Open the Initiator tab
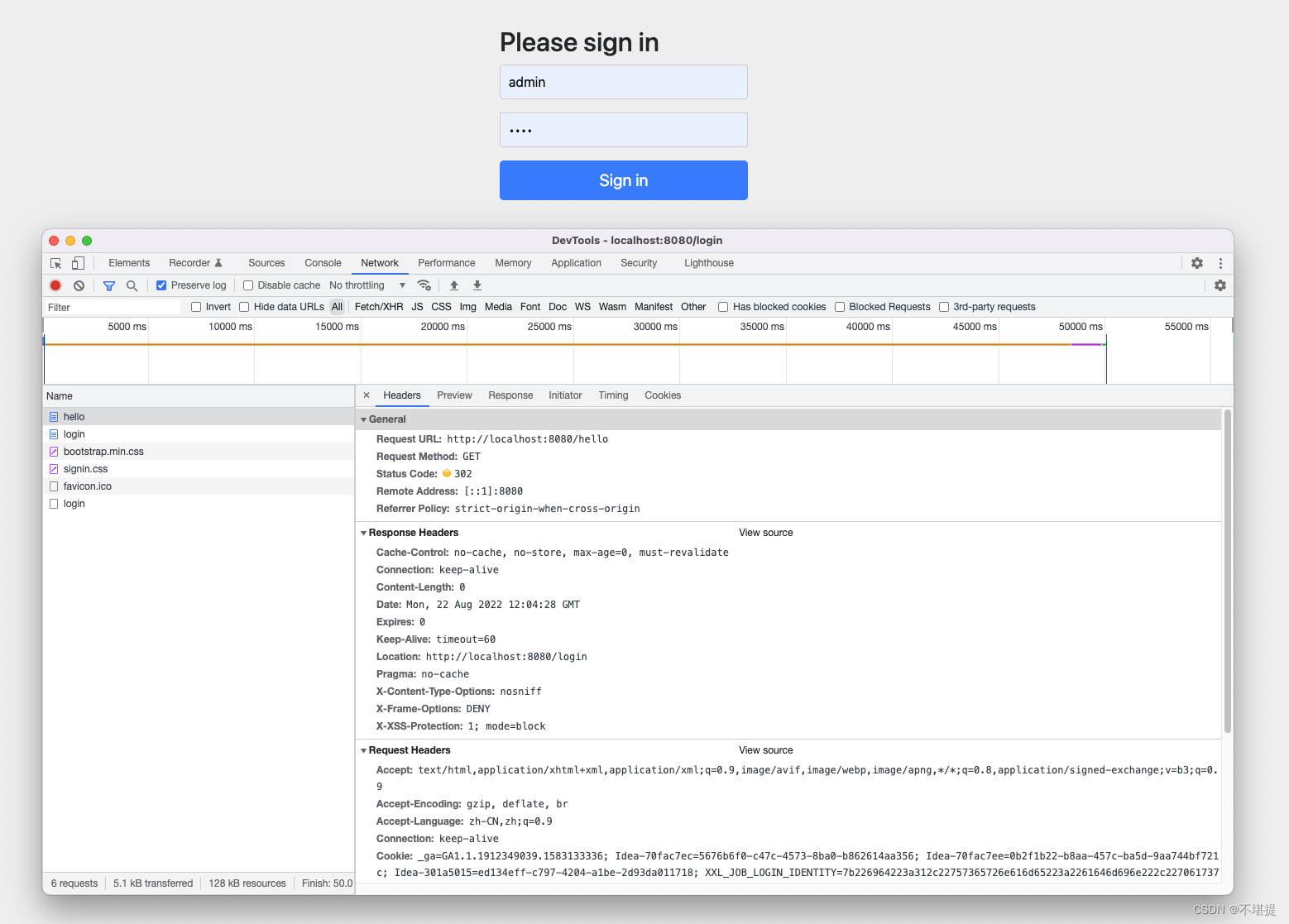The height and width of the screenshot is (924, 1289). (565, 395)
